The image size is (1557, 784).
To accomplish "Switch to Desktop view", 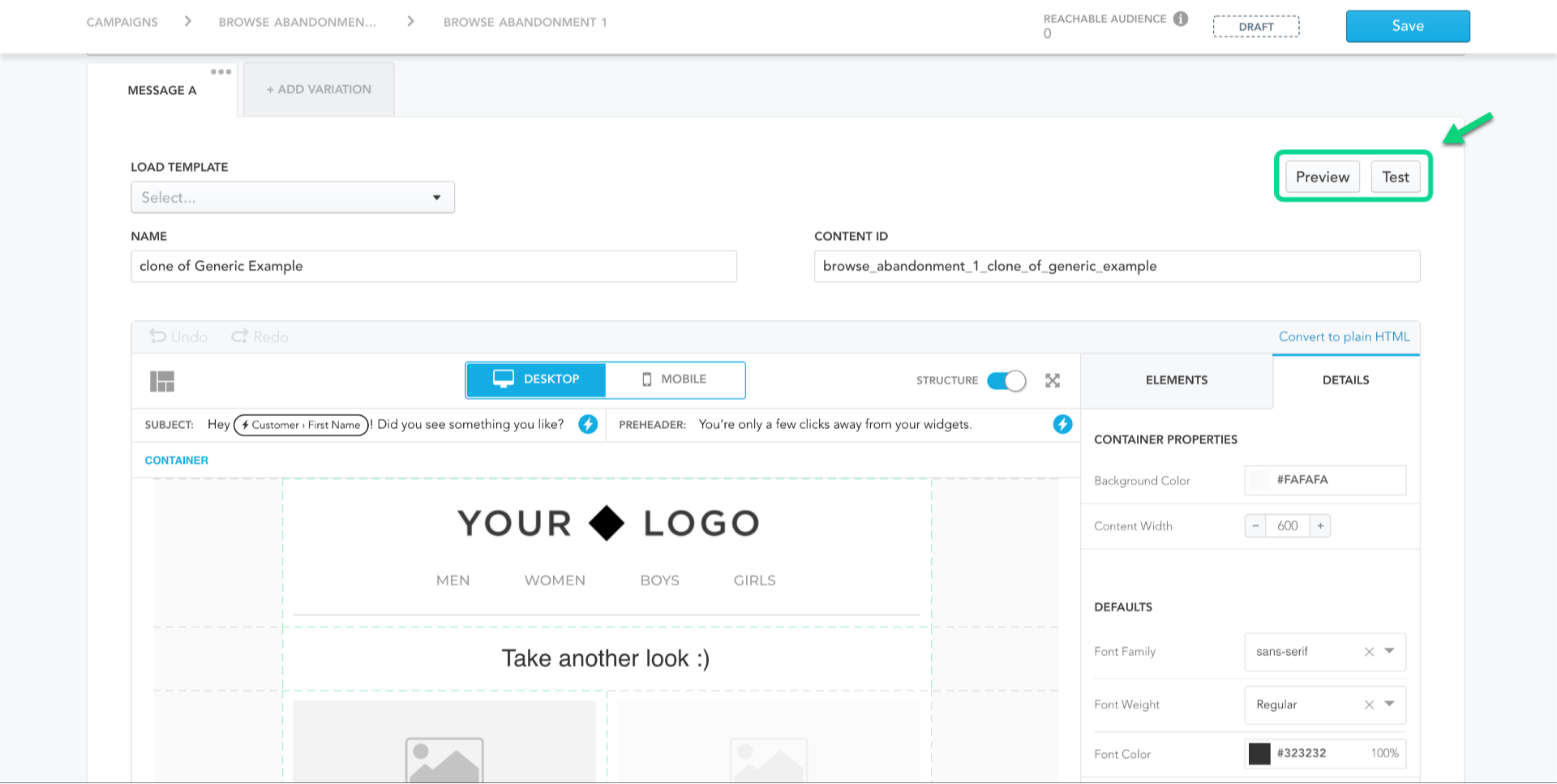I will coord(536,379).
